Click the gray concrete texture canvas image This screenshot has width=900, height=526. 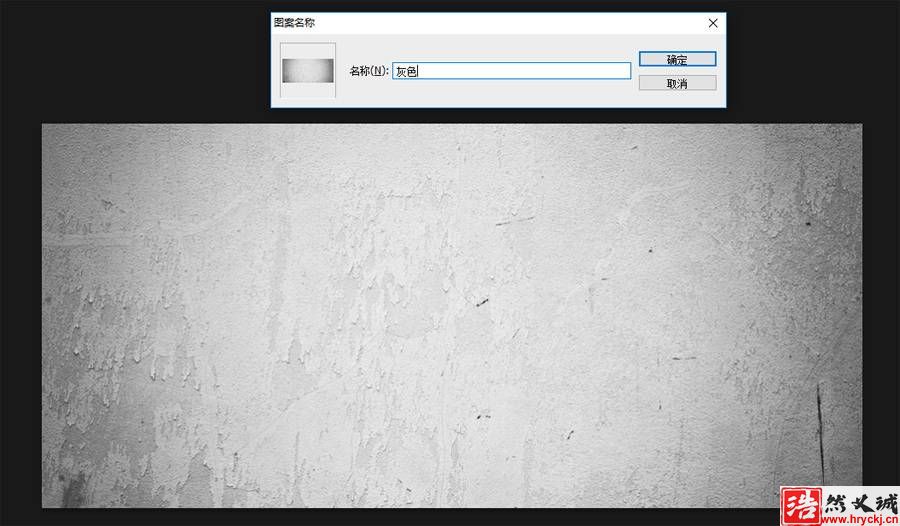pyautogui.click(x=452, y=315)
